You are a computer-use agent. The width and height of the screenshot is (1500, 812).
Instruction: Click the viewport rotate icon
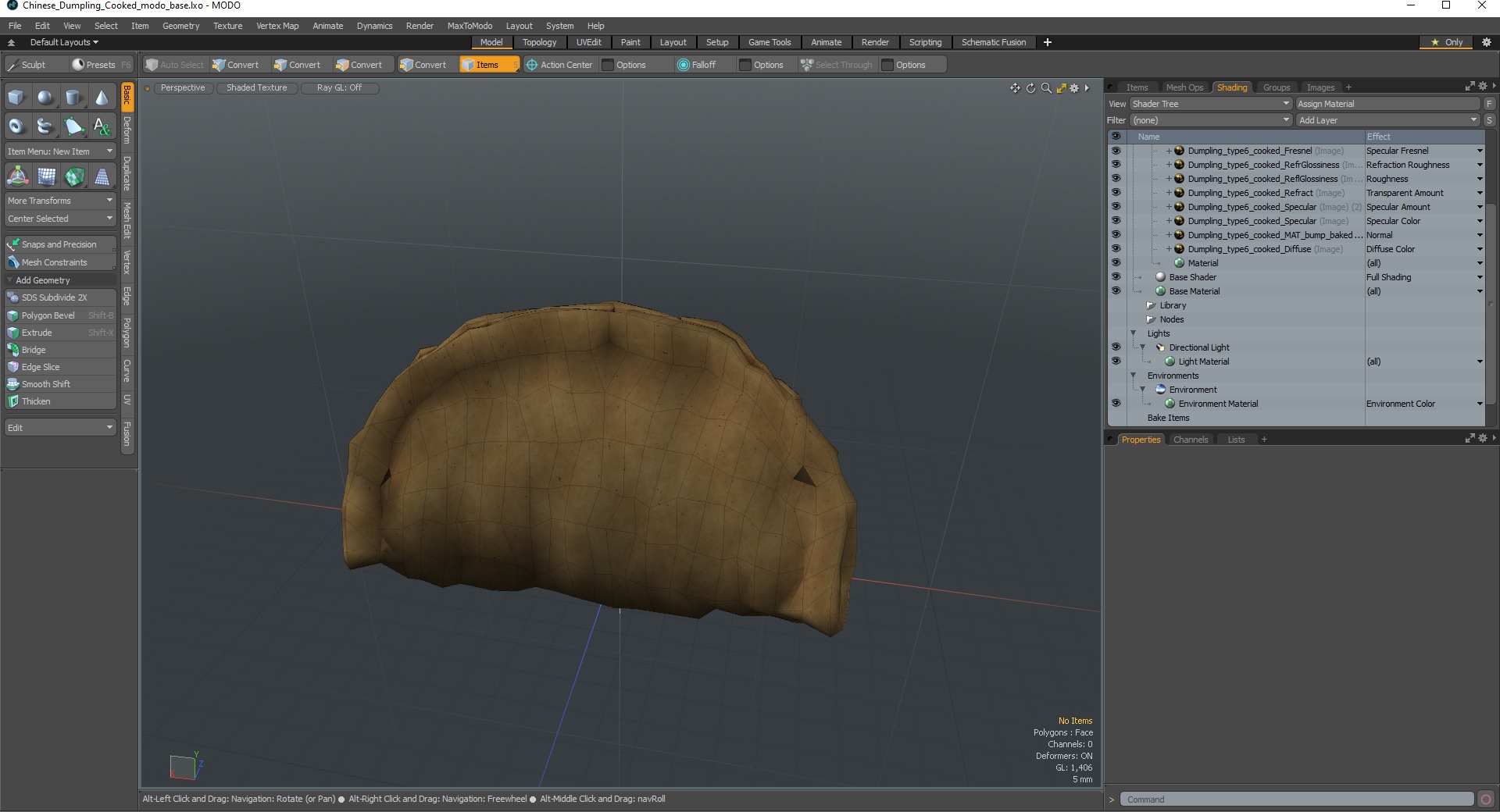click(1030, 88)
